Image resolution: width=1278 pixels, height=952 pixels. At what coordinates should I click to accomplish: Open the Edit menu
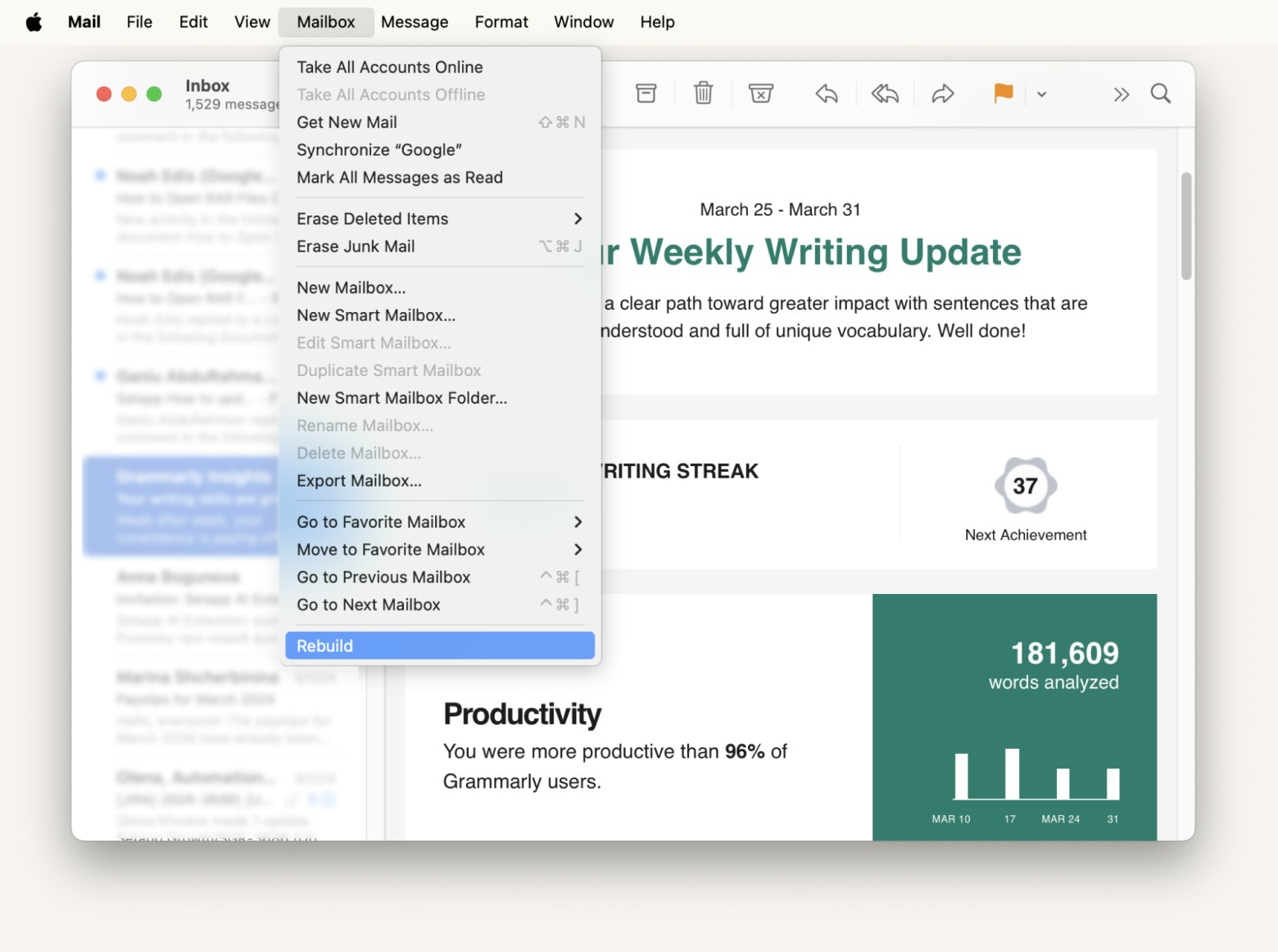pos(193,22)
